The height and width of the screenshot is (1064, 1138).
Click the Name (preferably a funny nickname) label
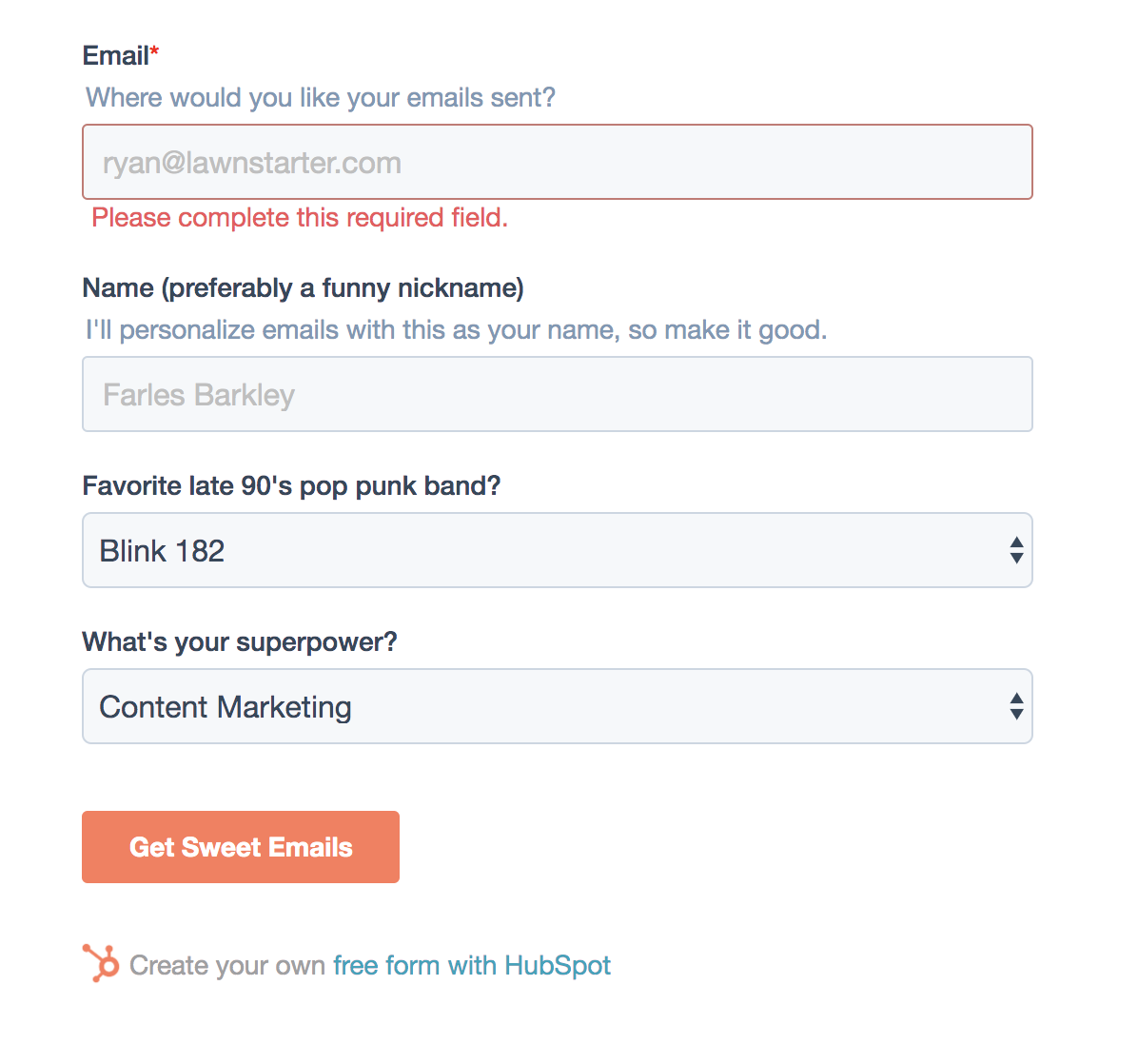click(303, 287)
